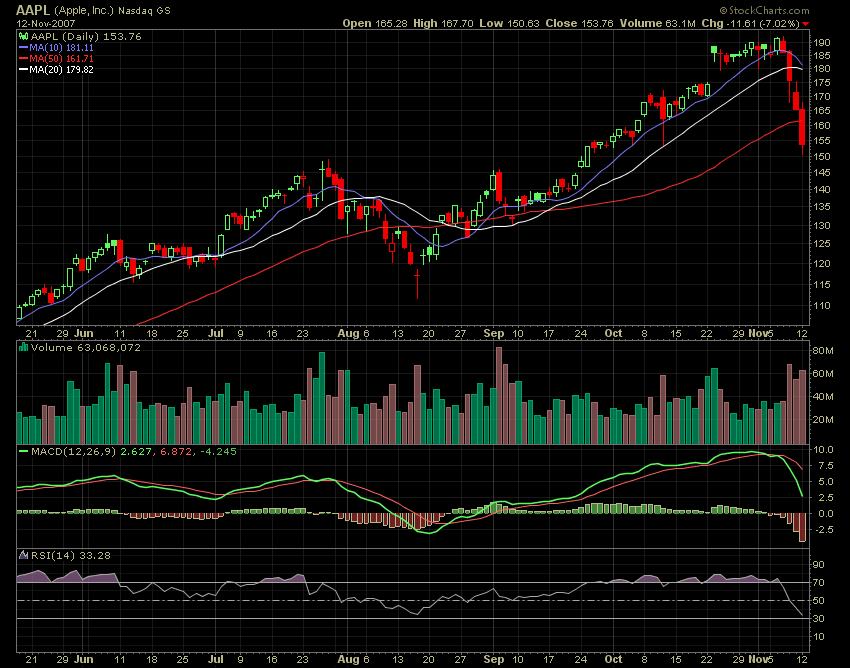
Task: Click the AAPL ticker symbol title
Action: [x=33, y=10]
